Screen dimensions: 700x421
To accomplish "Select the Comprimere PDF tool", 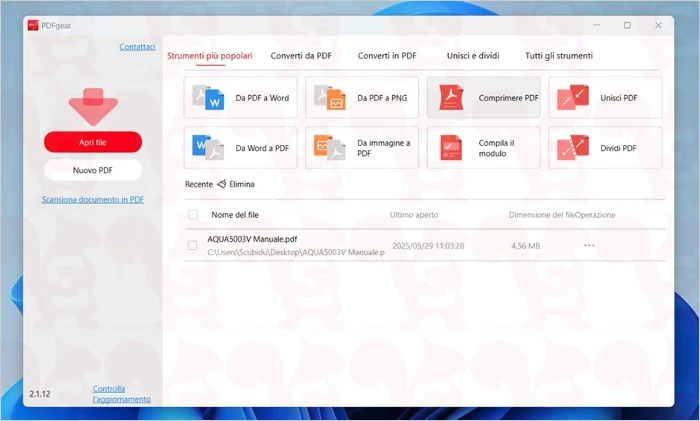I will click(x=483, y=98).
